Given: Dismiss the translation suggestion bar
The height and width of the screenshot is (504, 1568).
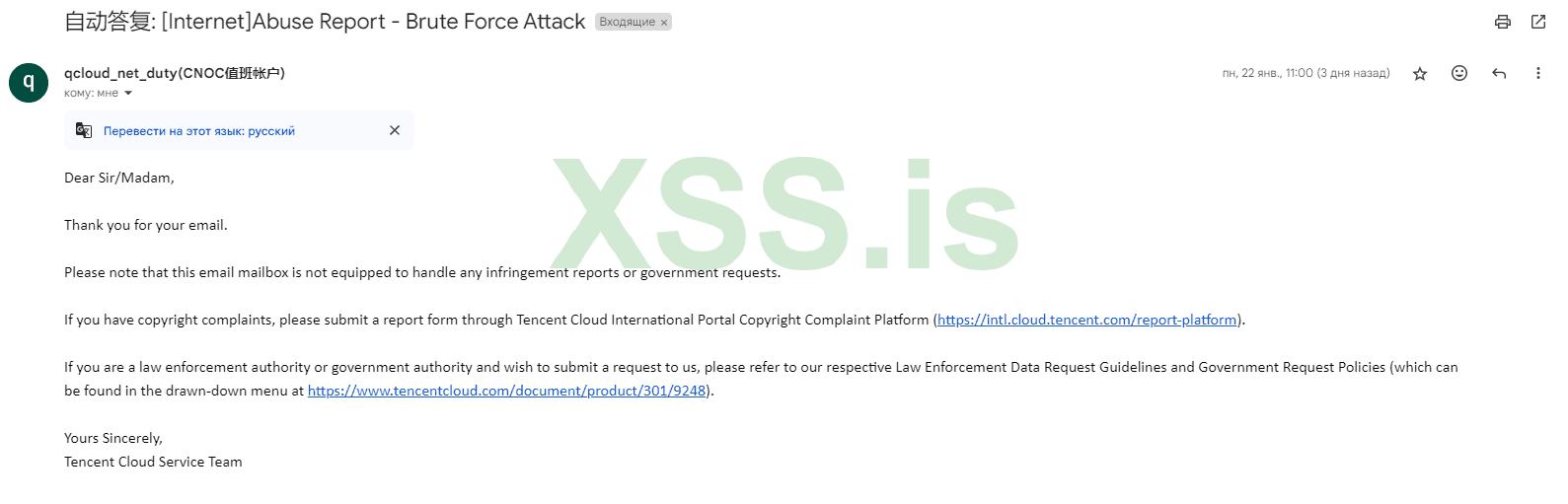Looking at the screenshot, I should 395,130.
